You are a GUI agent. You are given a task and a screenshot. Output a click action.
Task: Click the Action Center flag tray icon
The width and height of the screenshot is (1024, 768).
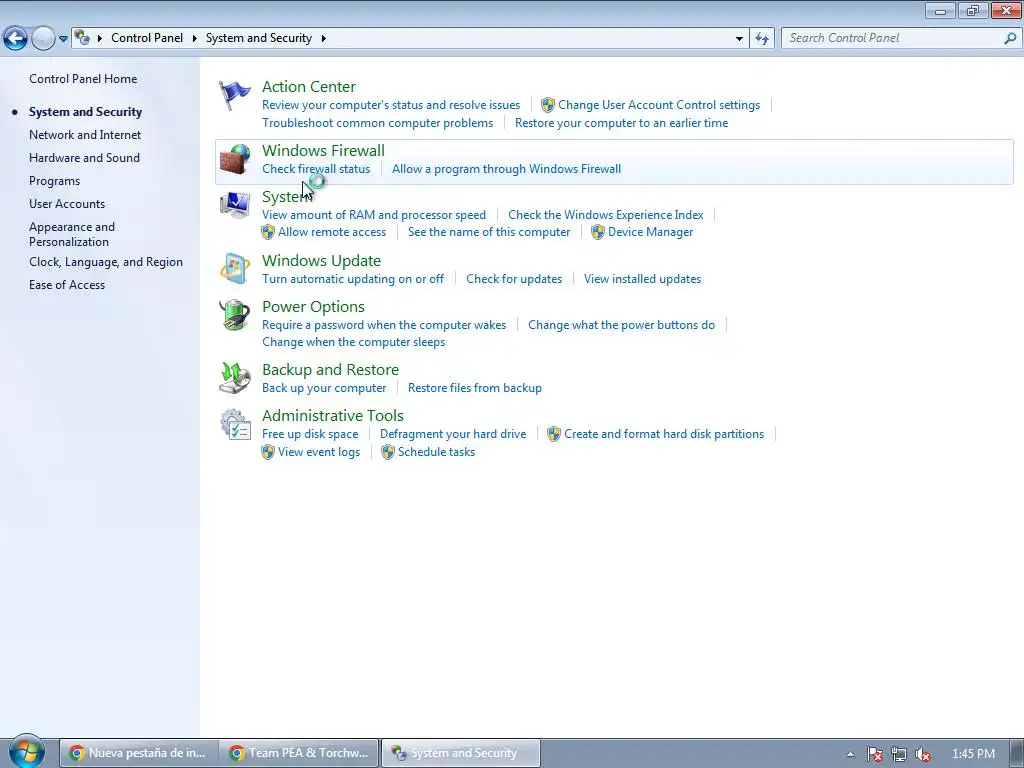874,754
